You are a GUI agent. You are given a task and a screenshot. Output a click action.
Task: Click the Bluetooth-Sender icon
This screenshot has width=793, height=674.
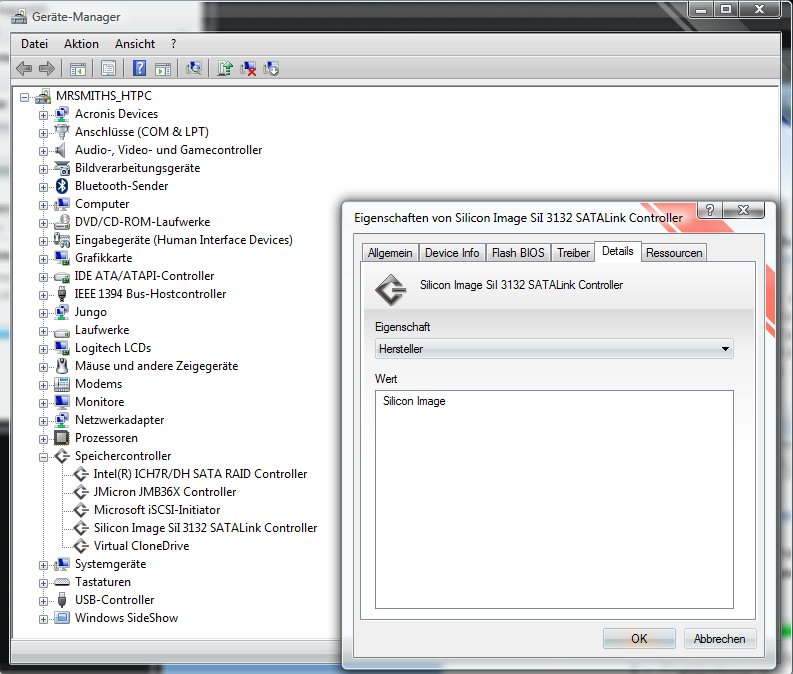pos(62,186)
